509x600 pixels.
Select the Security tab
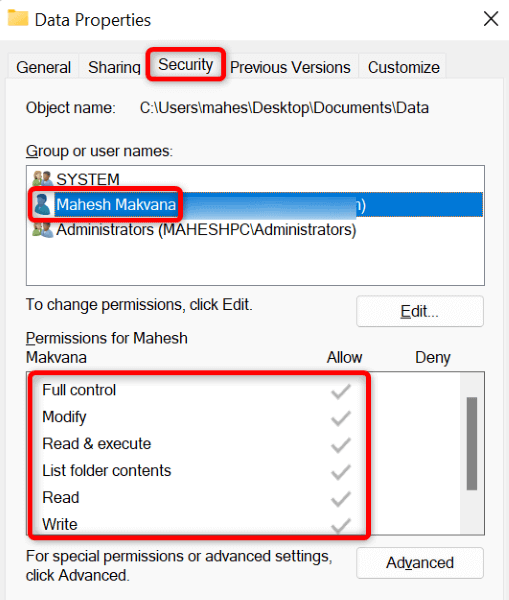coord(186,64)
